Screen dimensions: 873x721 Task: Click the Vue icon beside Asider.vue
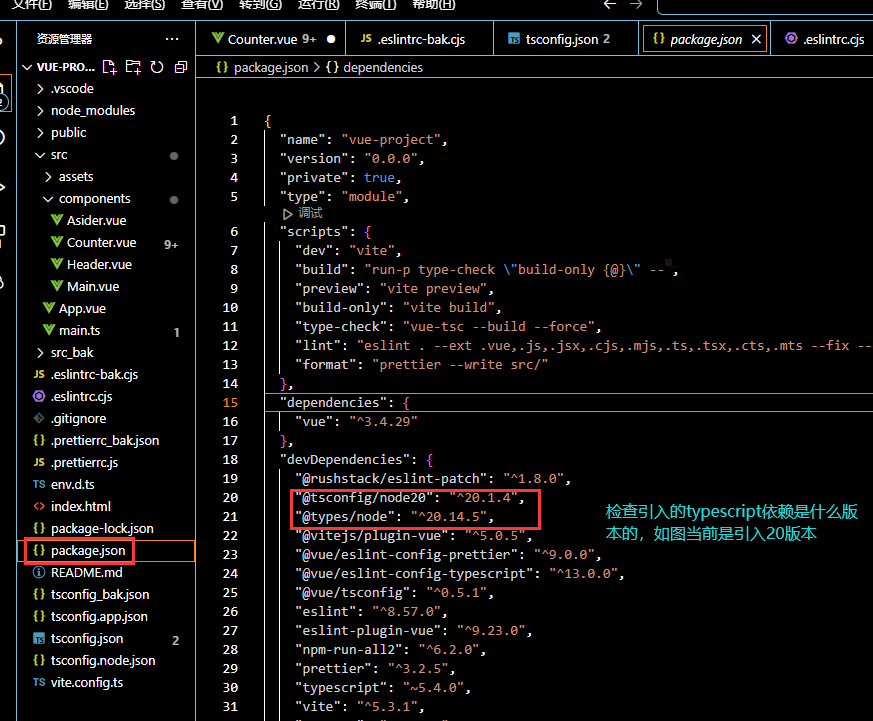57,220
